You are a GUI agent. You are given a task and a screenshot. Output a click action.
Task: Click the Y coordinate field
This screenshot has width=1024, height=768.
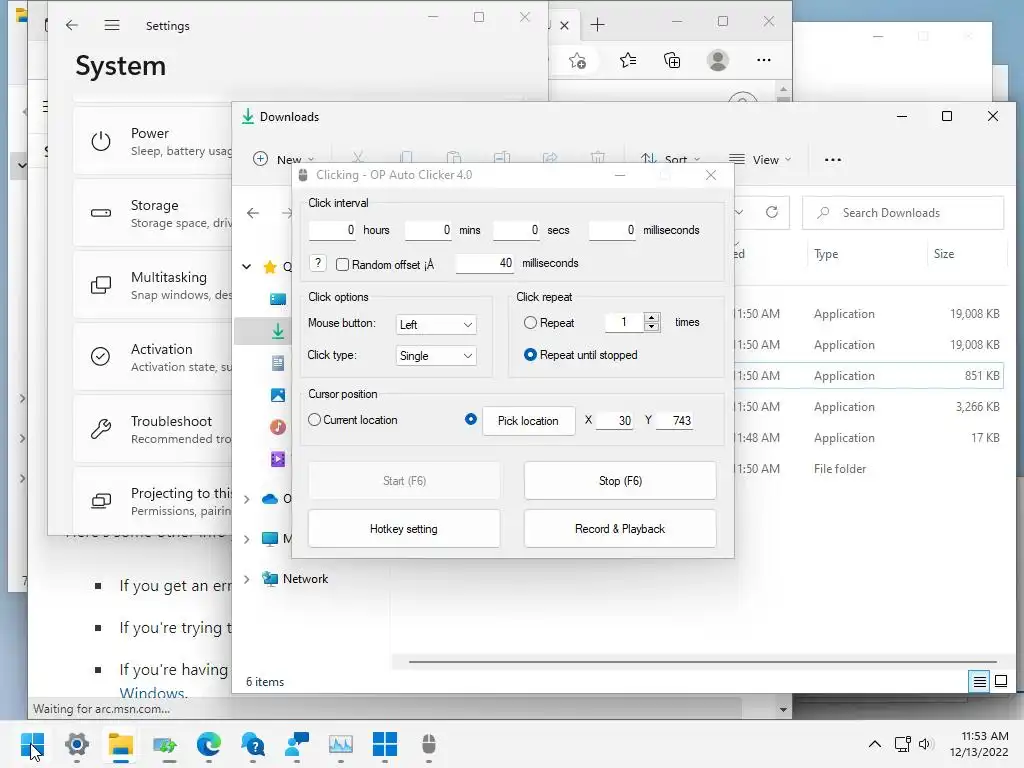[674, 421]
